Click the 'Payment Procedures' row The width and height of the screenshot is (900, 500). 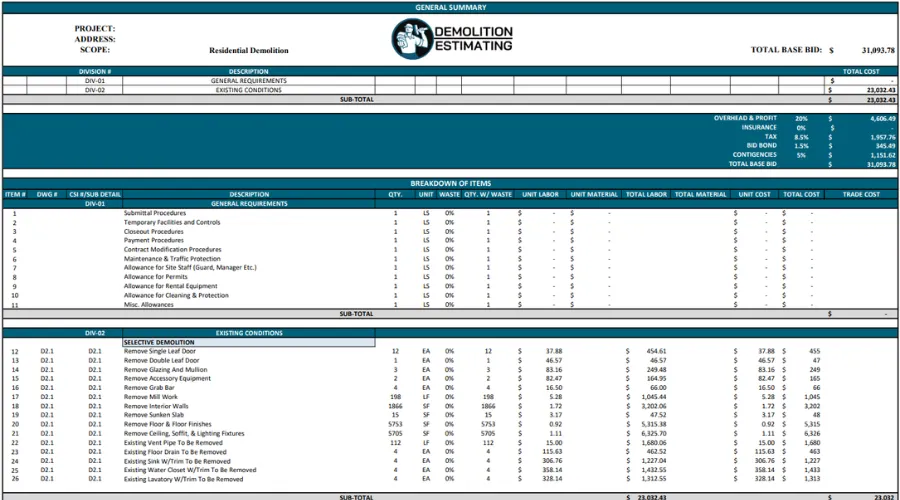tap(154, 241)
